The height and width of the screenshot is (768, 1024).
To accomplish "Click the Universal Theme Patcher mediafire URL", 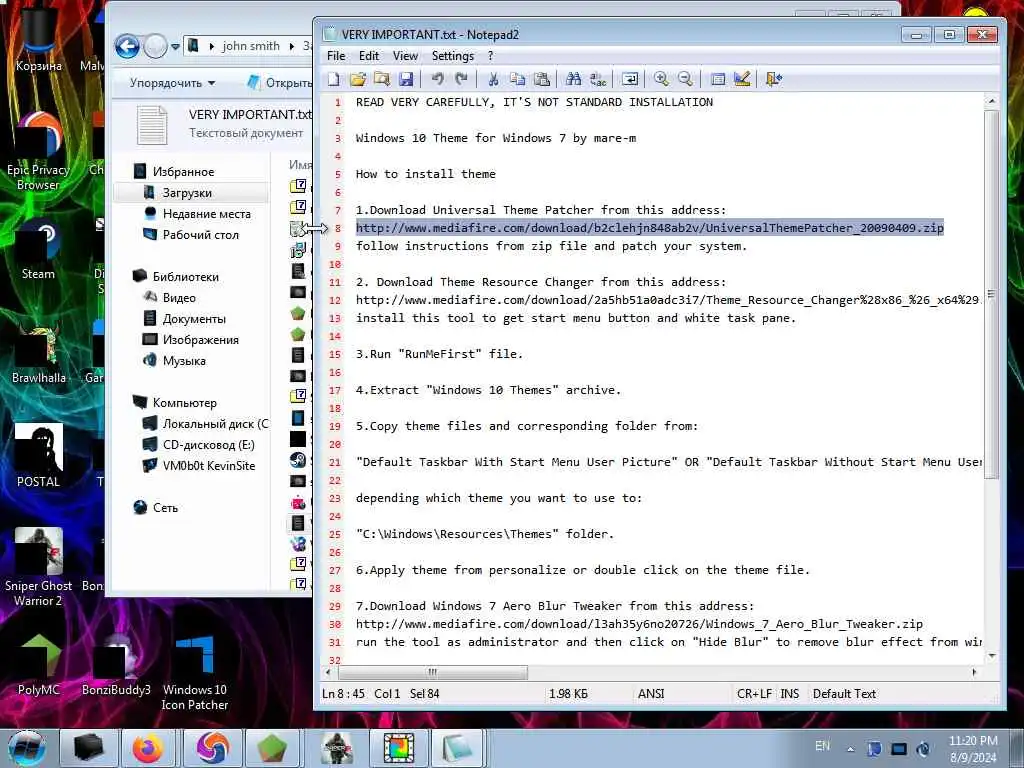I will 649,228.
